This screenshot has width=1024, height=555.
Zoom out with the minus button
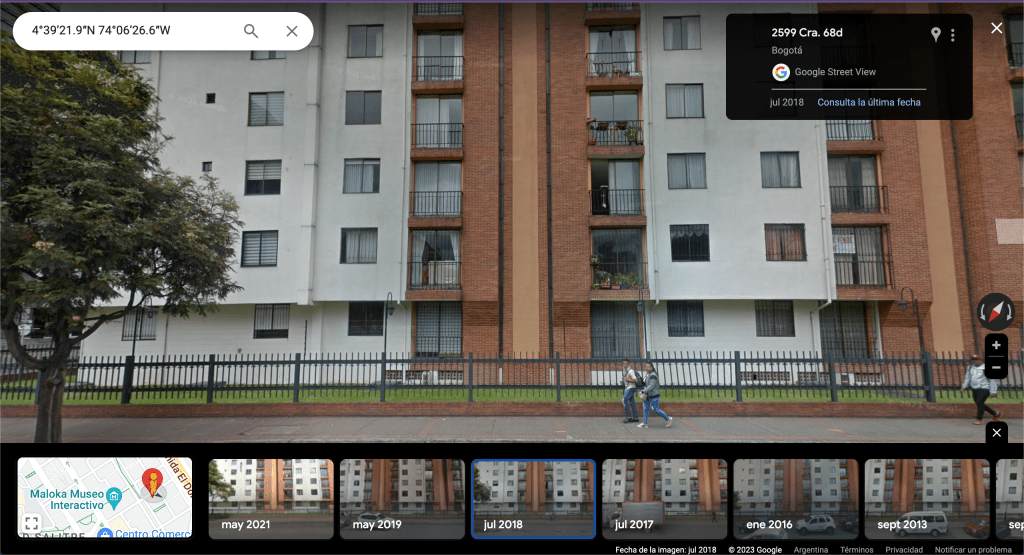996,368
